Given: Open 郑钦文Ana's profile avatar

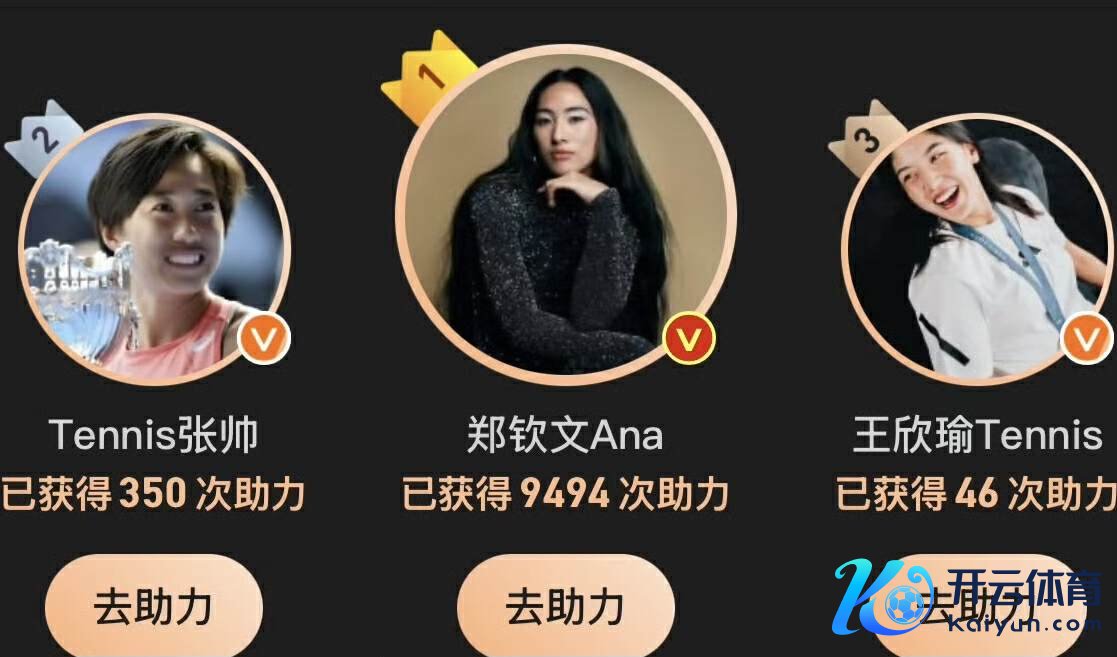Looking at the screenshot, I should (566, 214).
